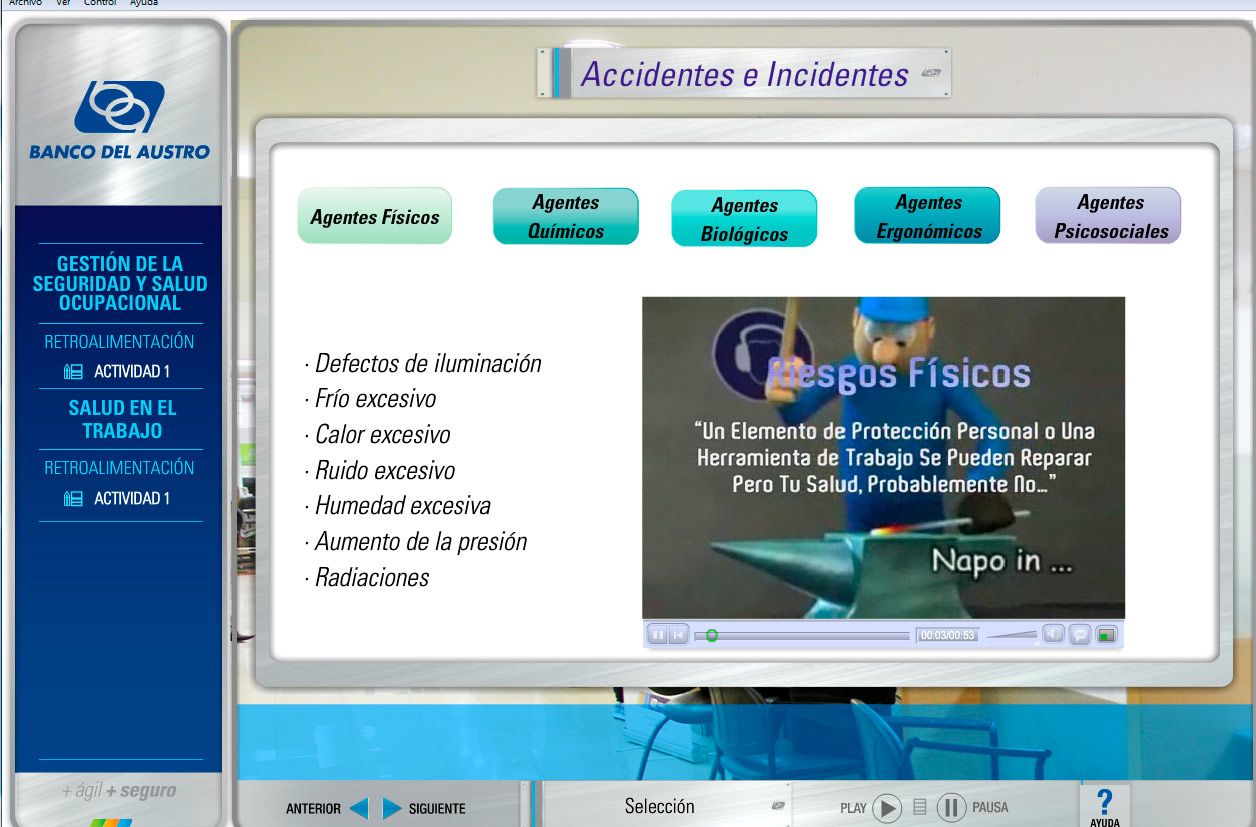1256x827 pixels.
Task: Click the list icon between Play and Pausa
Action: coord(920,808)
